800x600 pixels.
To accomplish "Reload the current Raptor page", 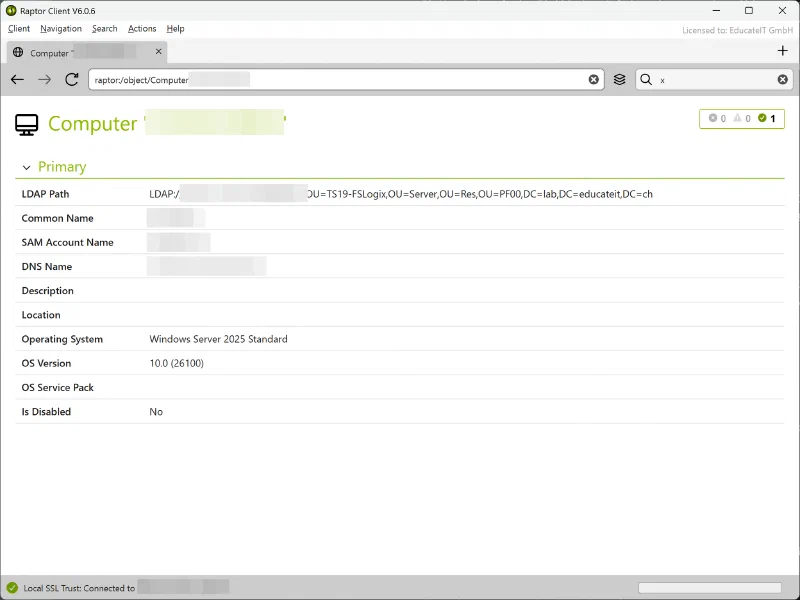I will coord(71,80).
